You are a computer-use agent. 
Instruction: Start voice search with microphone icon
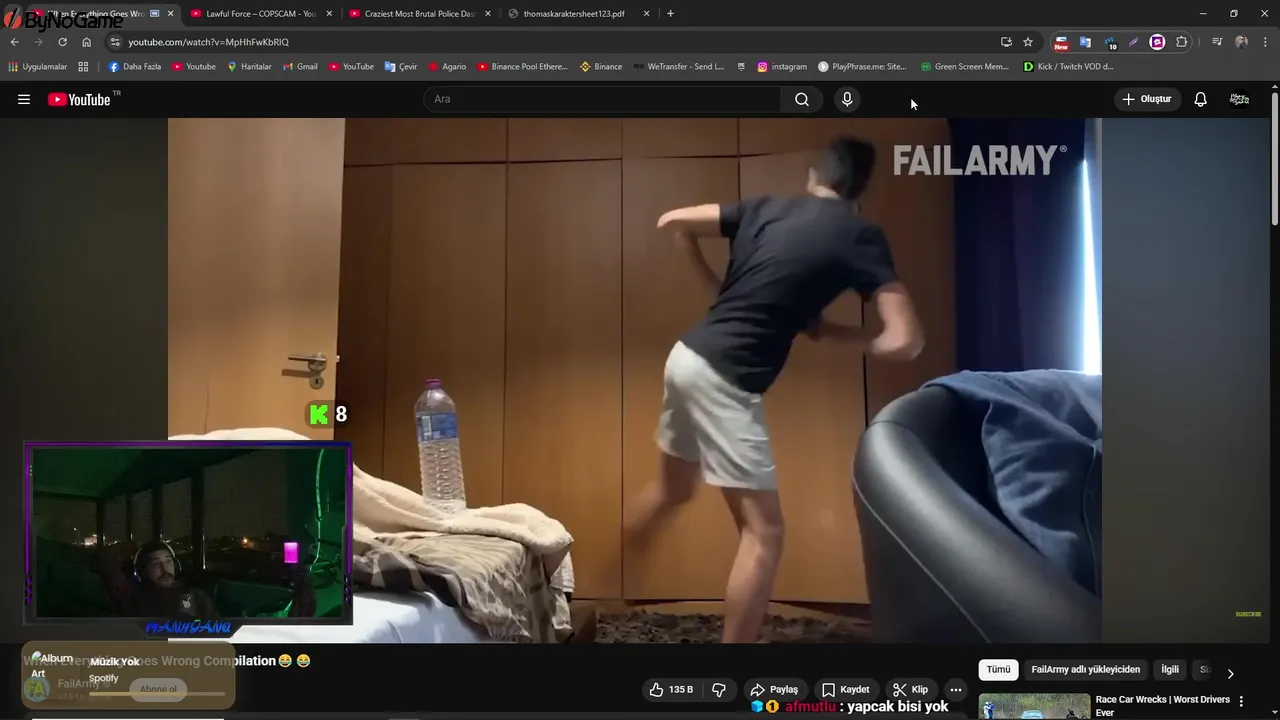(847, 99)
